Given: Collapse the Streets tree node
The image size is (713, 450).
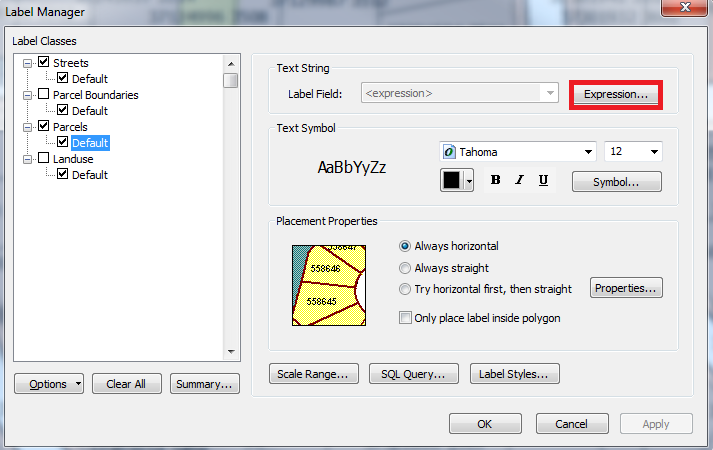Looking at the screenshot, I should click(27, 63).
